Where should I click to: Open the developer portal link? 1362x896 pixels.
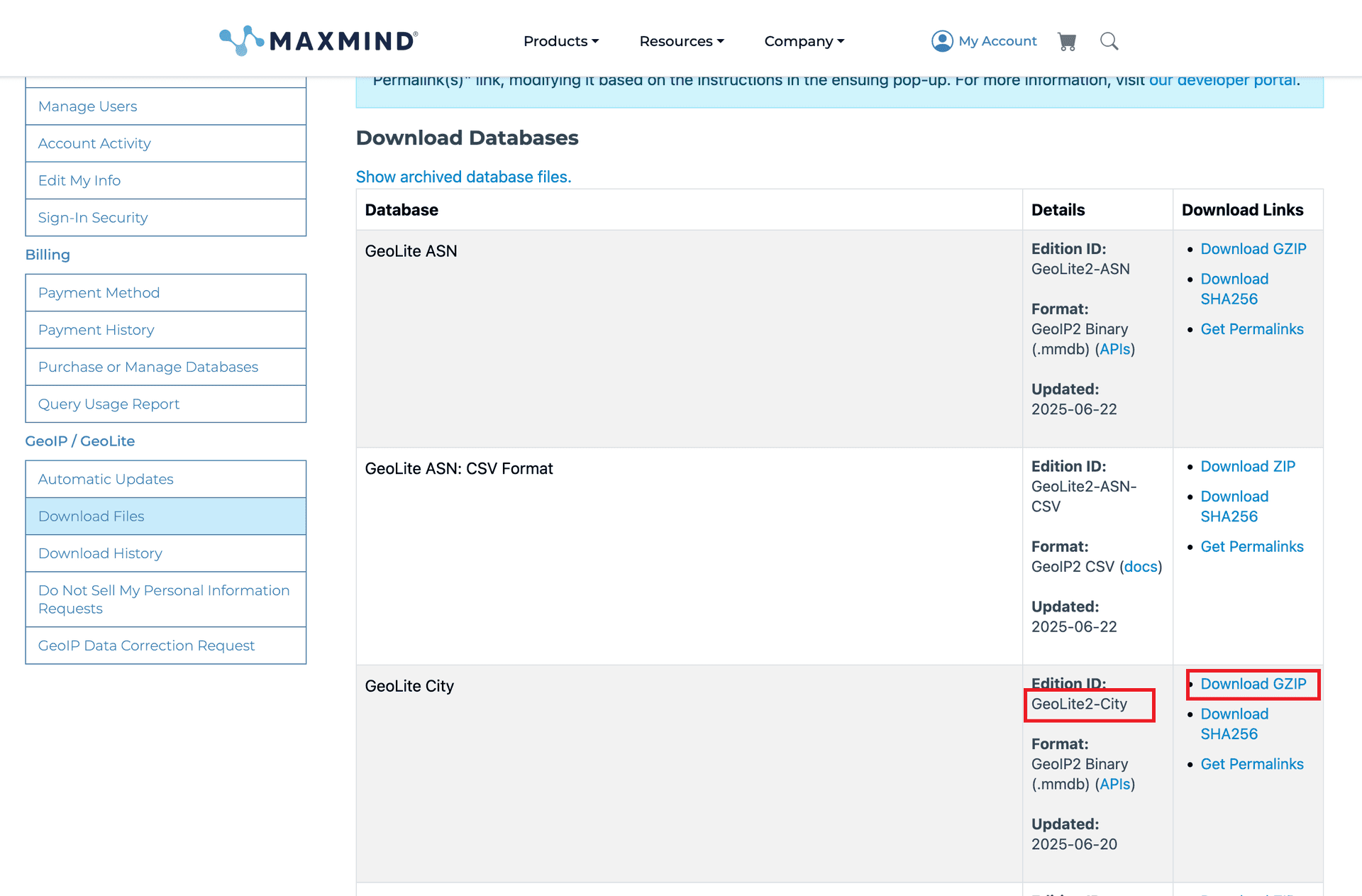click(1222, 80)
